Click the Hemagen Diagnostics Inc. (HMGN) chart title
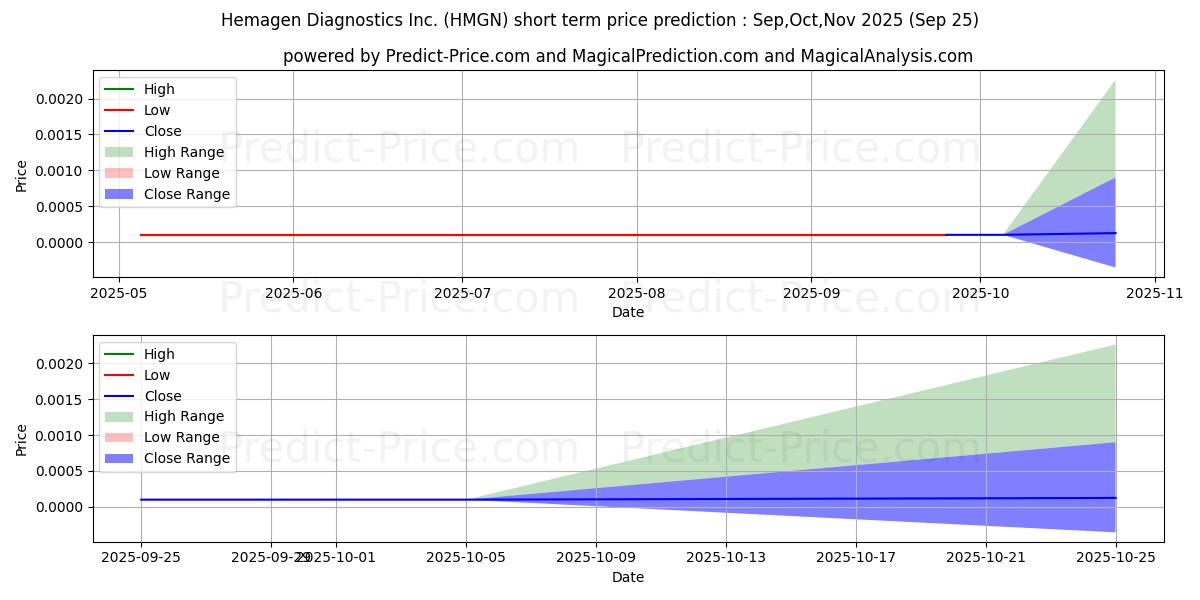The width and height of the screenshot is (1200, 600). tap(599, 20)
